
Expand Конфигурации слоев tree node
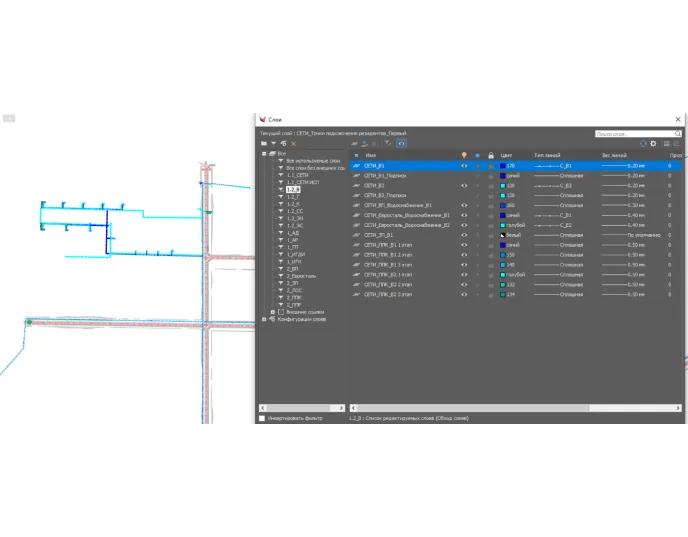[263, 319]
